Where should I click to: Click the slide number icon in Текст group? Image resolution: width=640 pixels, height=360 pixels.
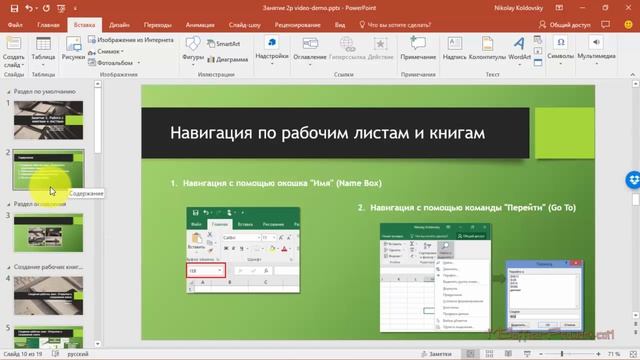538,51
